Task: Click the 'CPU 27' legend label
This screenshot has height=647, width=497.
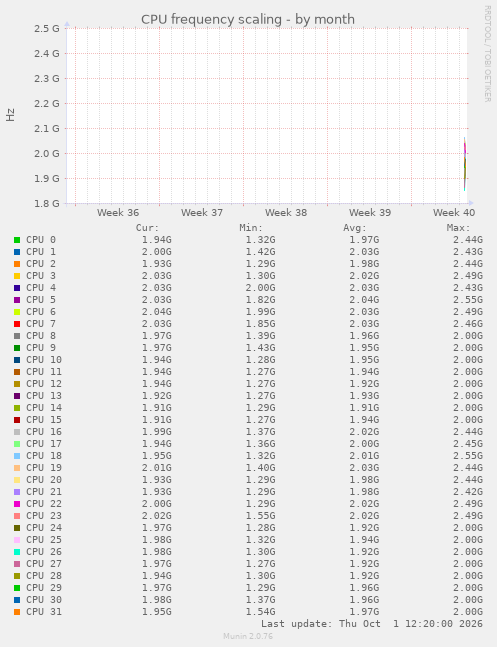Action: [44, 564]
